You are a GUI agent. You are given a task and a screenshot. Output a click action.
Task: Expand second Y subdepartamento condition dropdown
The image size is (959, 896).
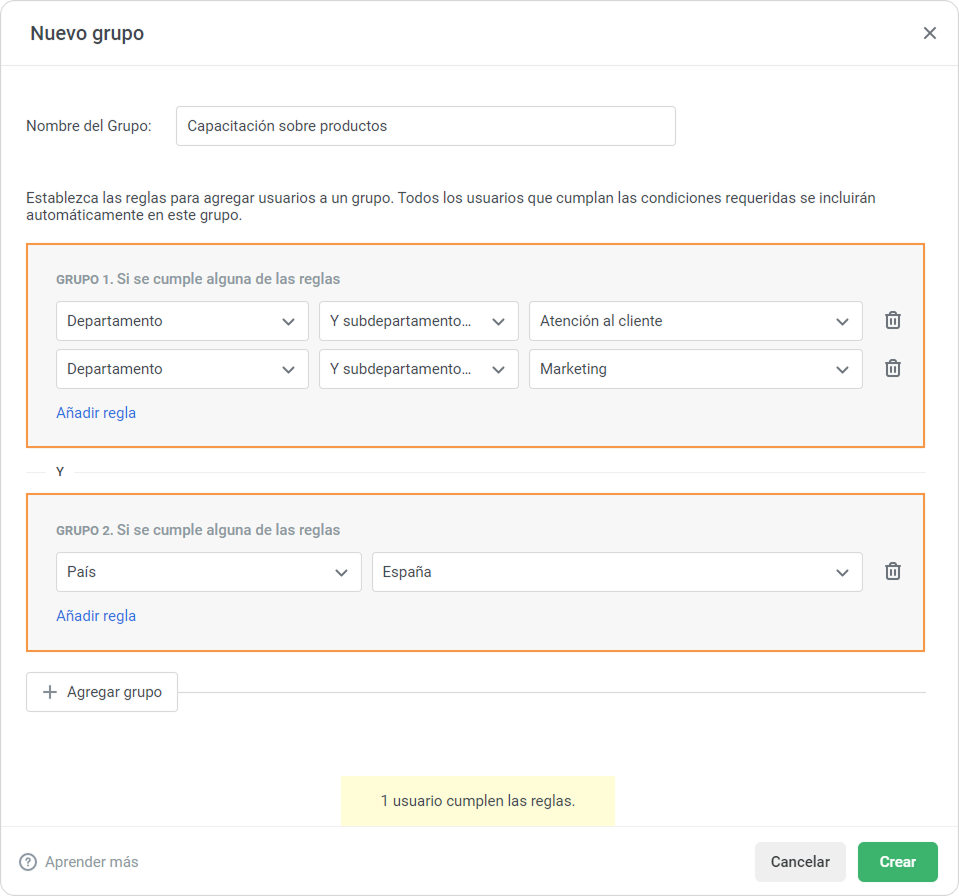418,369
